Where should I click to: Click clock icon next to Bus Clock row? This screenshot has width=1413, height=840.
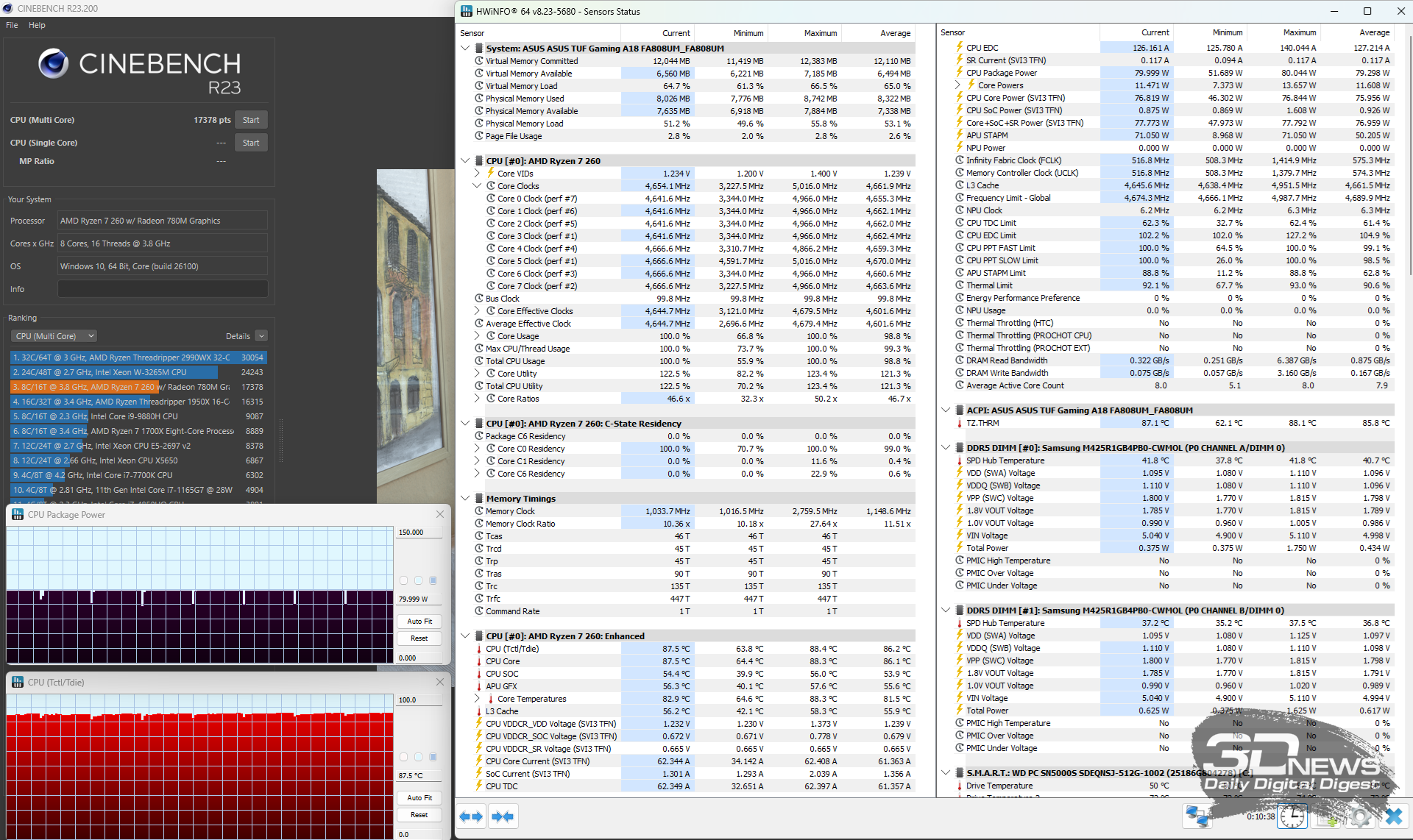click(x=479, y=299)
